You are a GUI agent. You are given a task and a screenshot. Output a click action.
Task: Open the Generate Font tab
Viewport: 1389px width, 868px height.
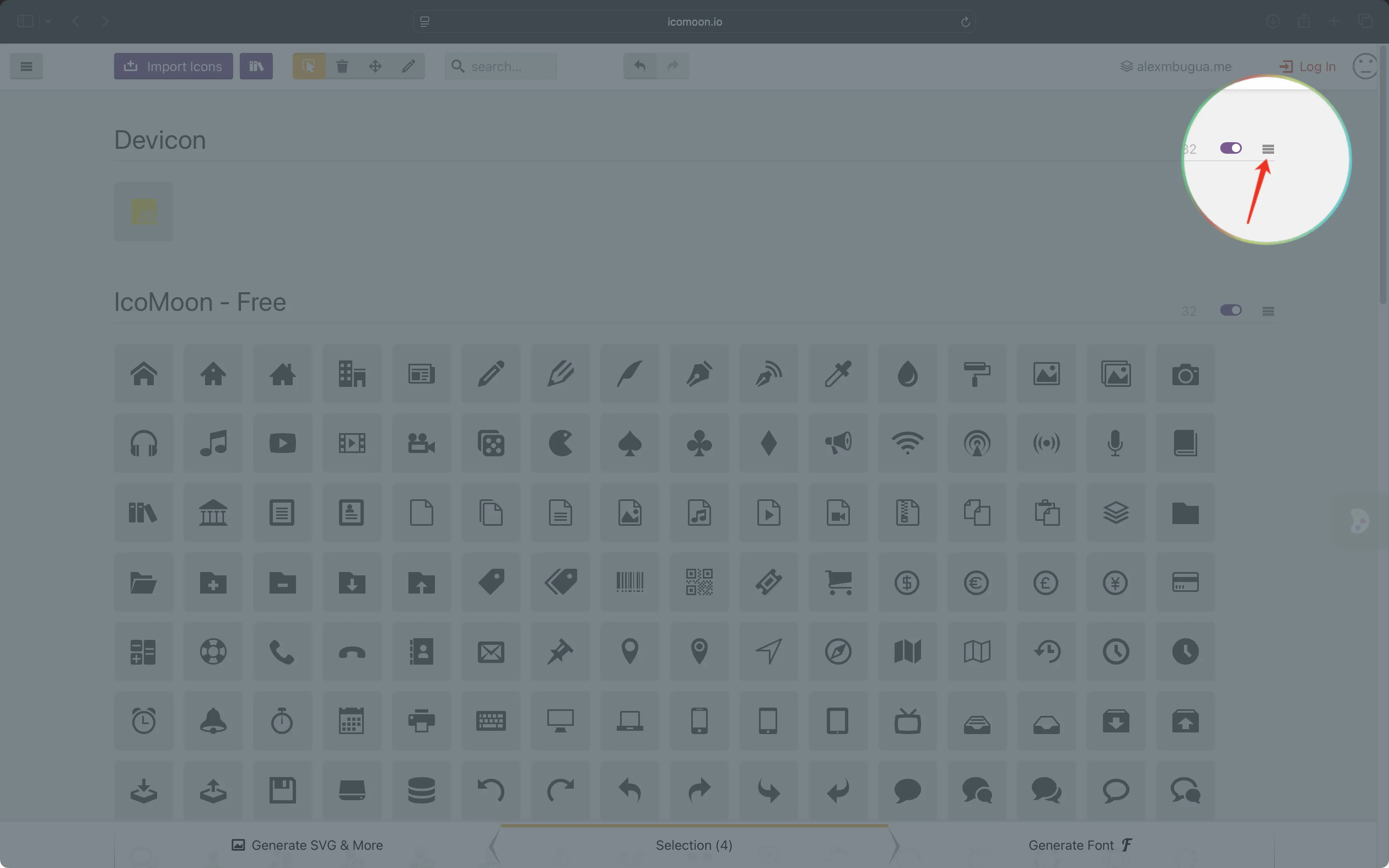tap(1079, 844)
